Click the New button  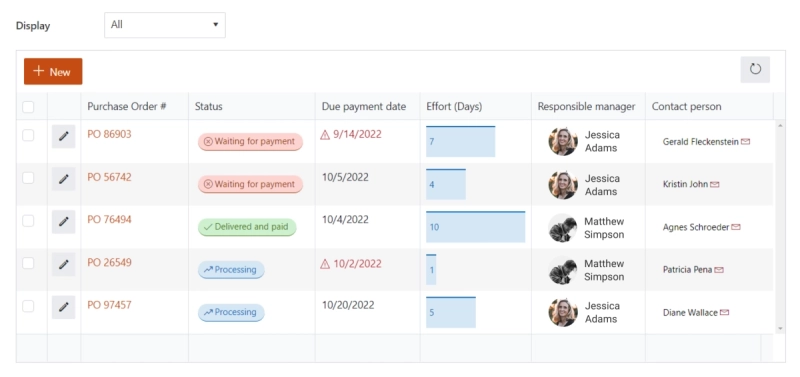click(x=53, y=71)
